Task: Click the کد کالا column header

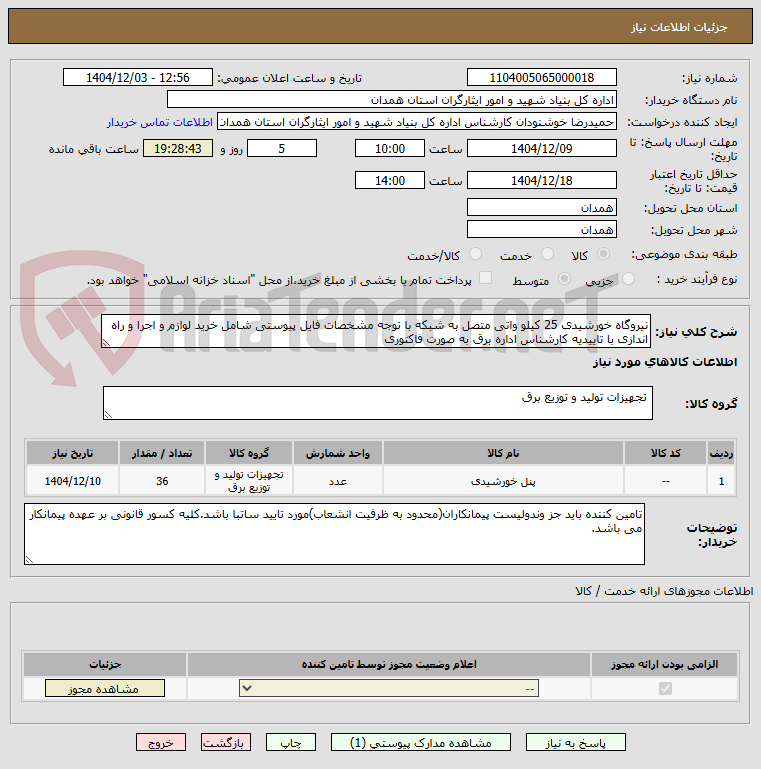Action: tap(665, 453)
